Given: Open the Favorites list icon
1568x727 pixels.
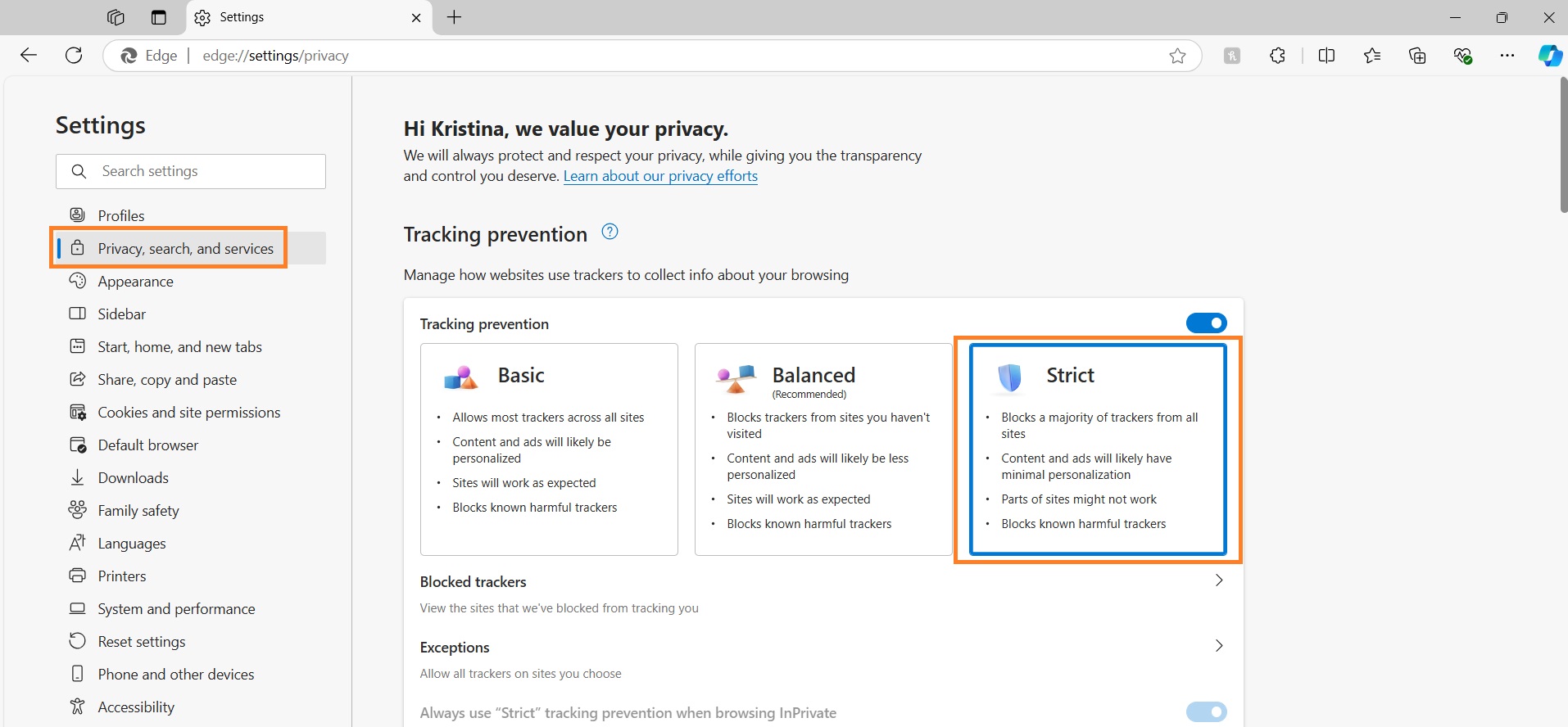Looking at the screenshot, I should pyautogui.click(x=1372, y=55).
